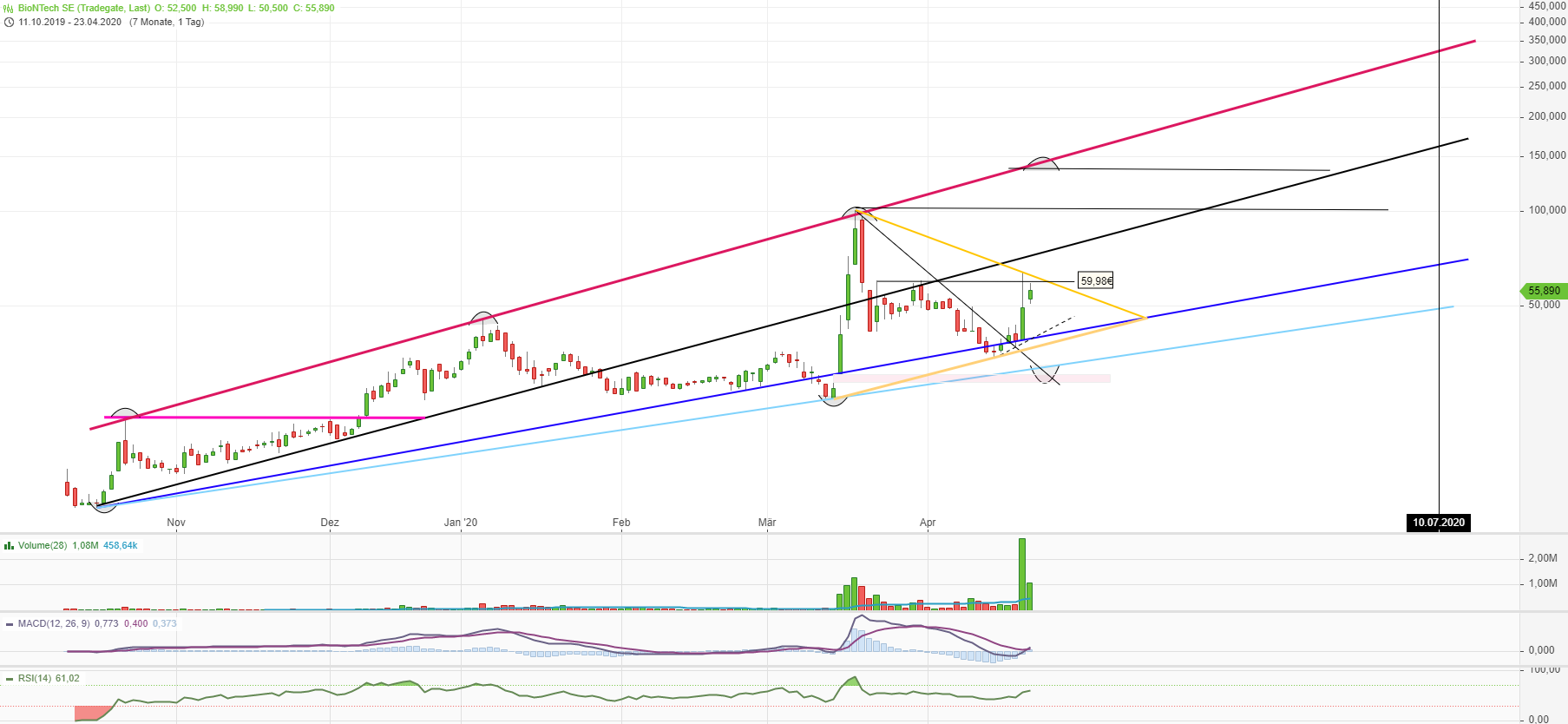Click the 2,00M volume axis label

[1543, 558]
